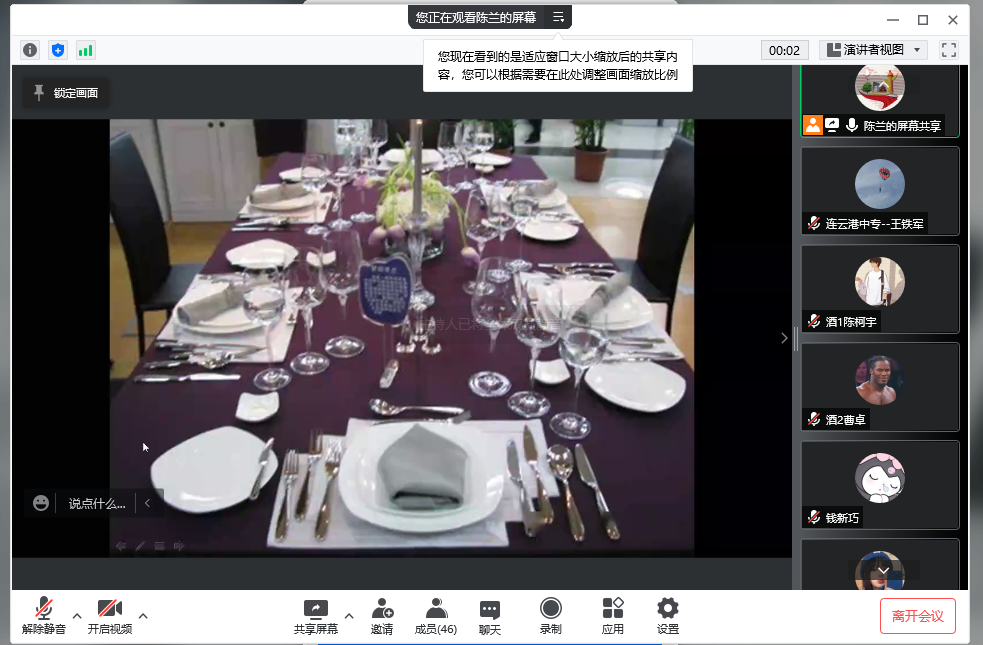
Task: Click the blue security shield icon
Action: pos(58,50)
